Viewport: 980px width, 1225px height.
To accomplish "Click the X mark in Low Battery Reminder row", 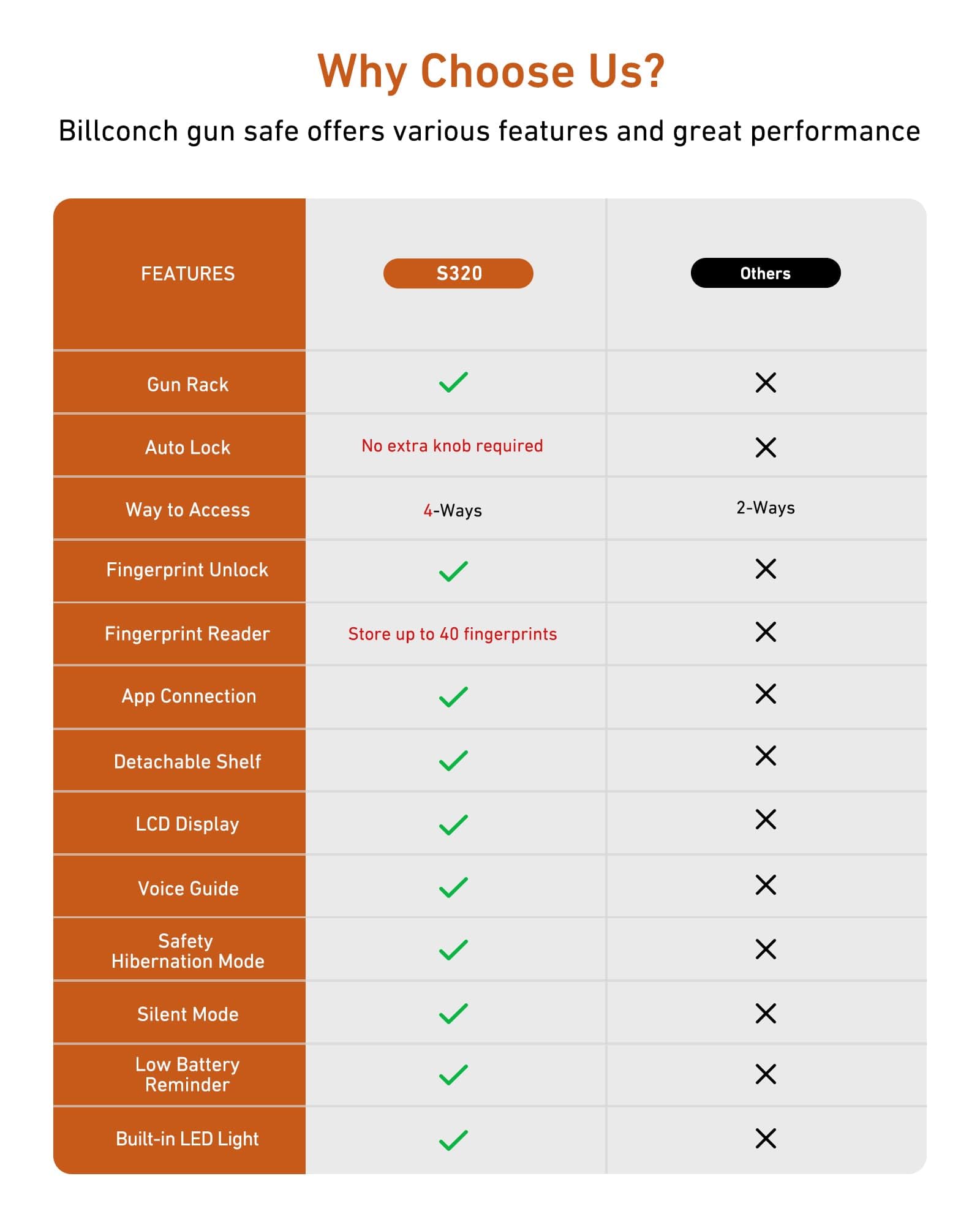I will [x=766, y=1074].
